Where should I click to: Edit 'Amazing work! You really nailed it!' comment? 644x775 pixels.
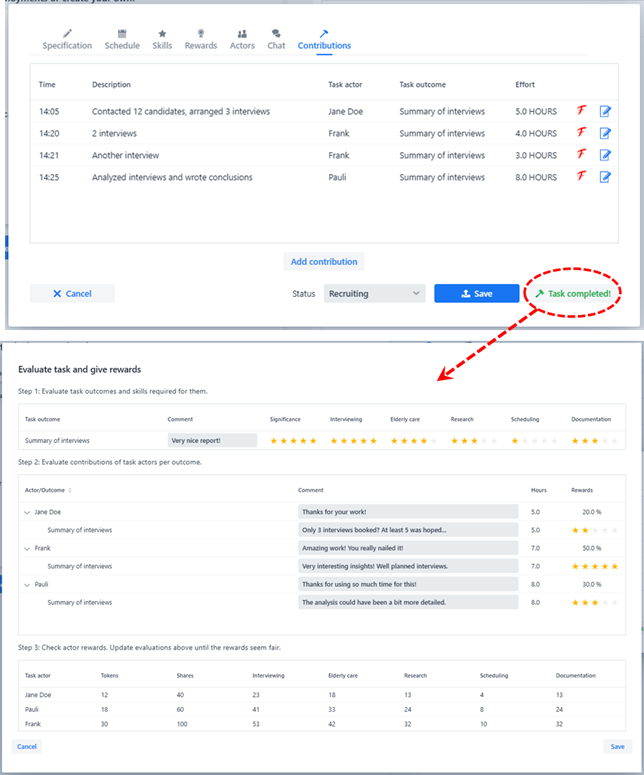(408, 548)
